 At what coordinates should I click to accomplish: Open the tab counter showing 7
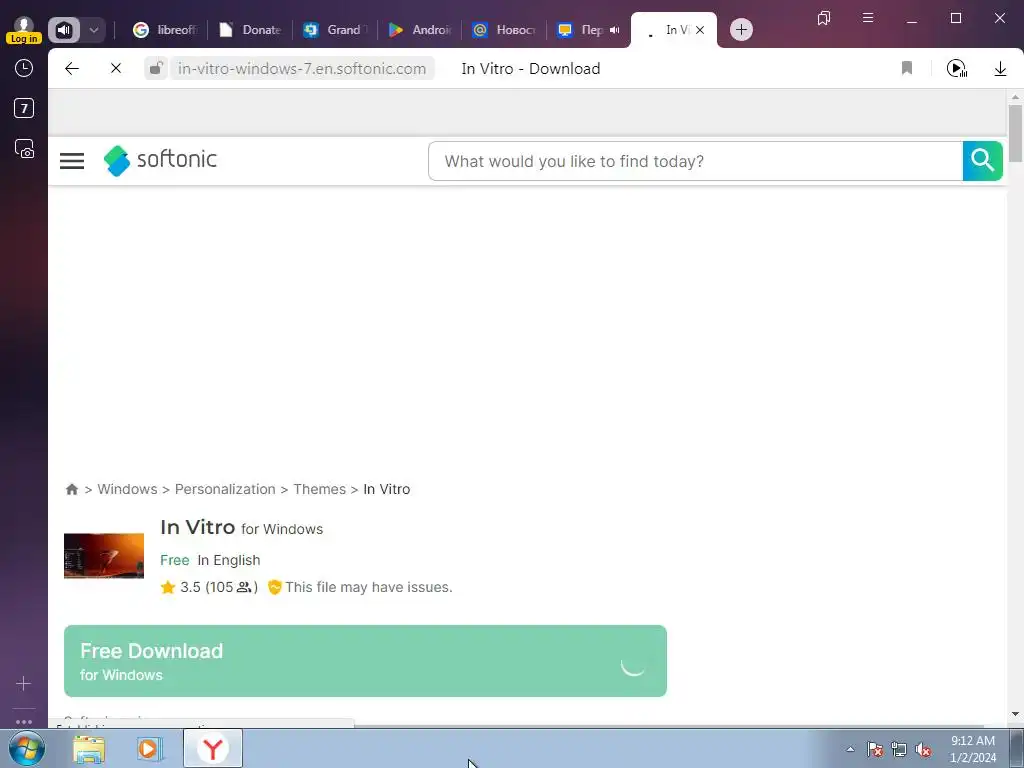coord(24,108)
